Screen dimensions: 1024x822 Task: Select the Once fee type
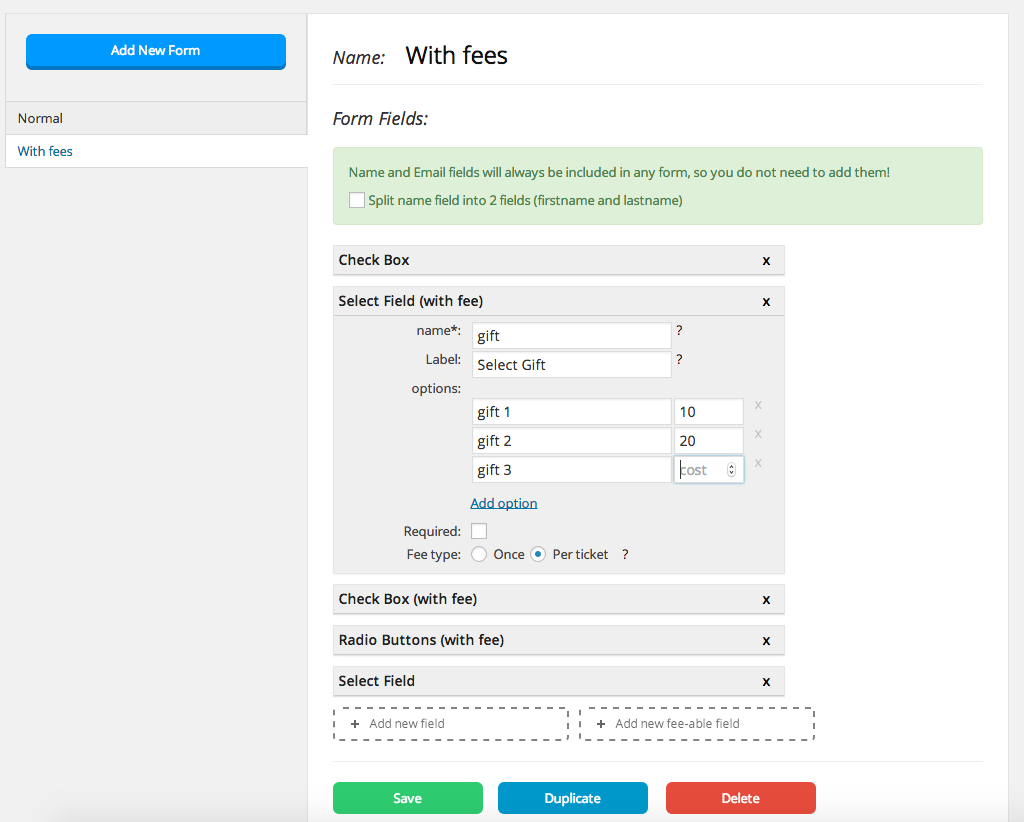pyautogui.click(x=479, y=554)
